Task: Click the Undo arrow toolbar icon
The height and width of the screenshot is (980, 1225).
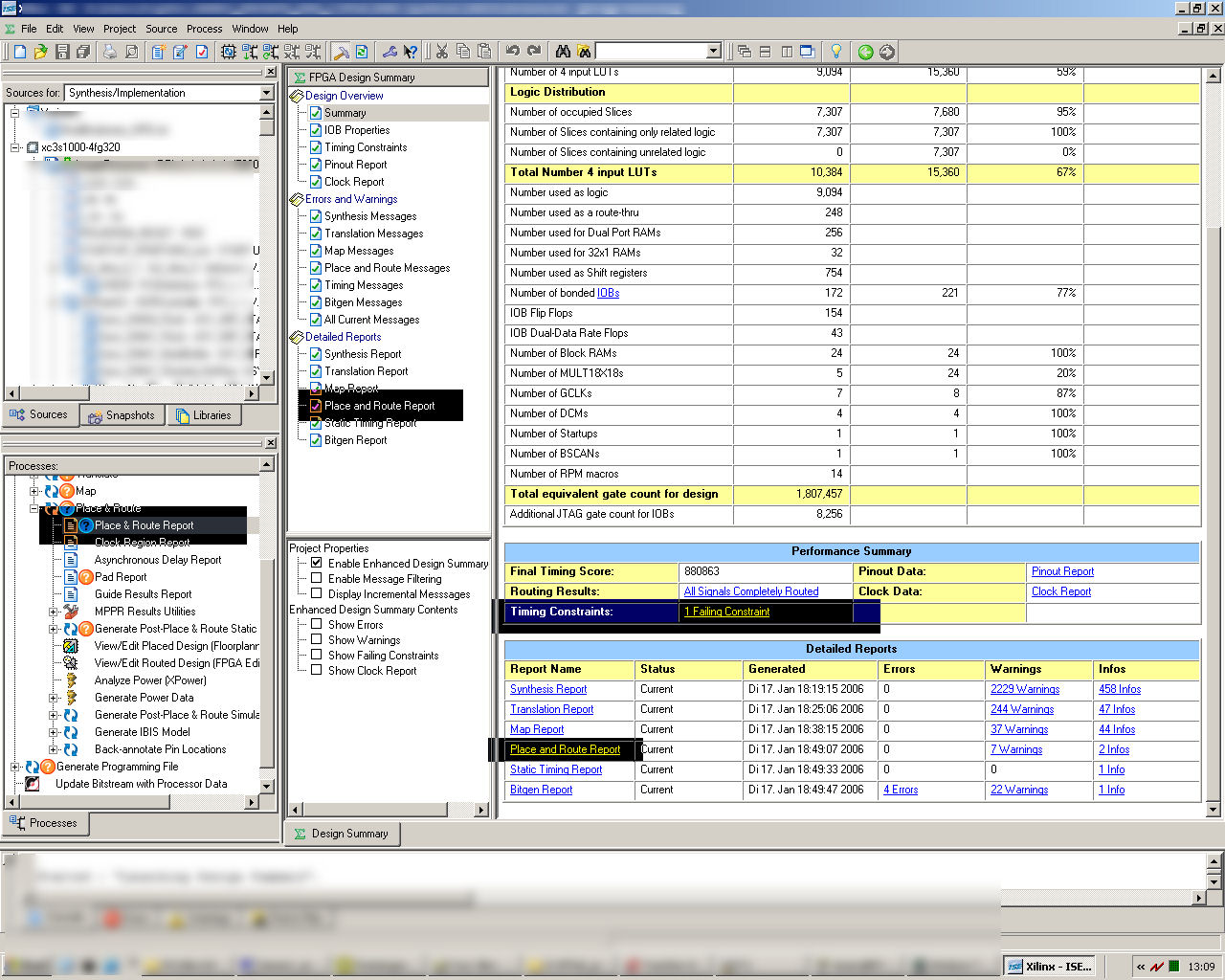Action: pyautogui.click(x=513, y=52)
